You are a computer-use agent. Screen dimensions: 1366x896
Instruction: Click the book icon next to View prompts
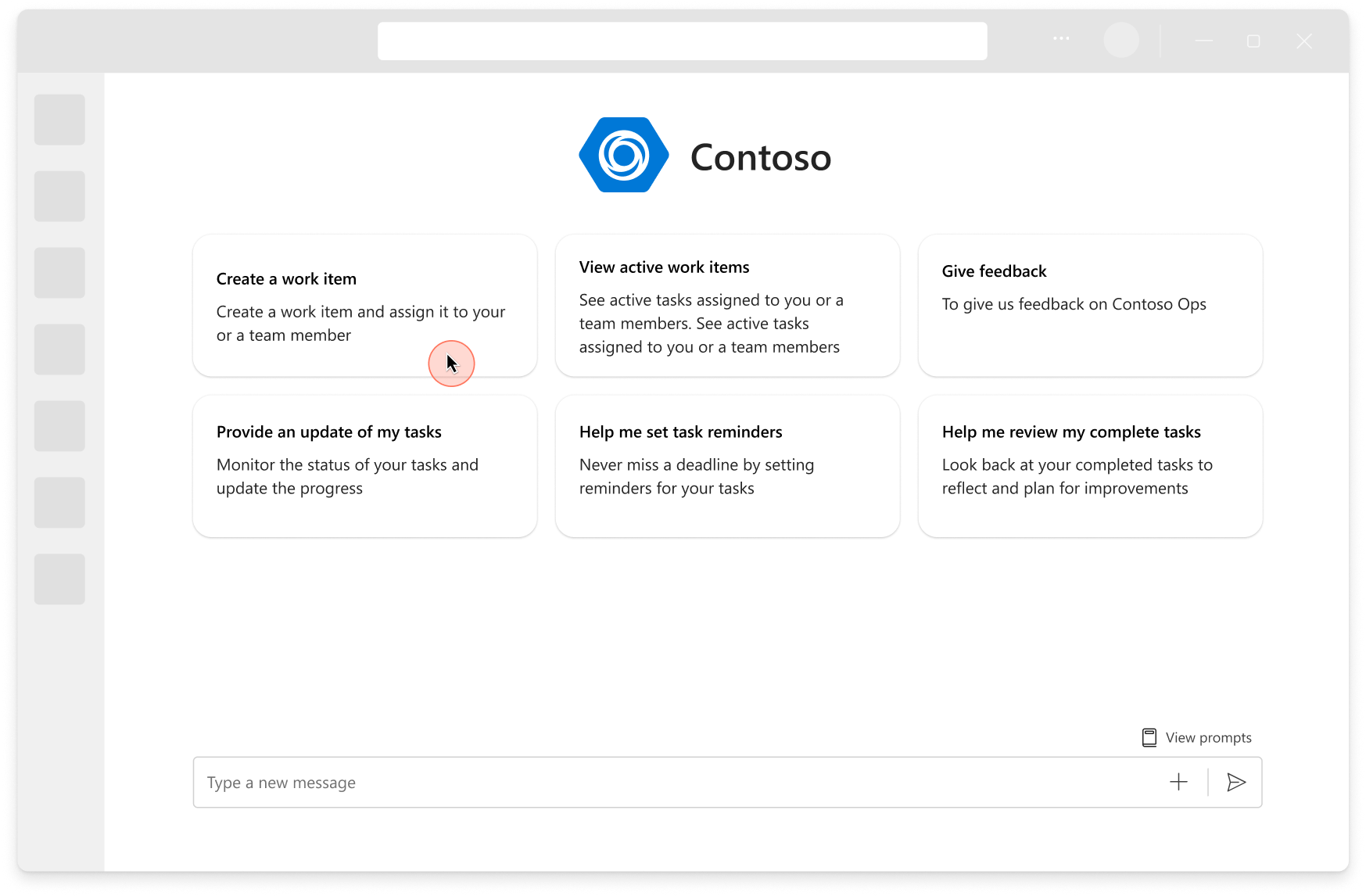[1149, 737]
